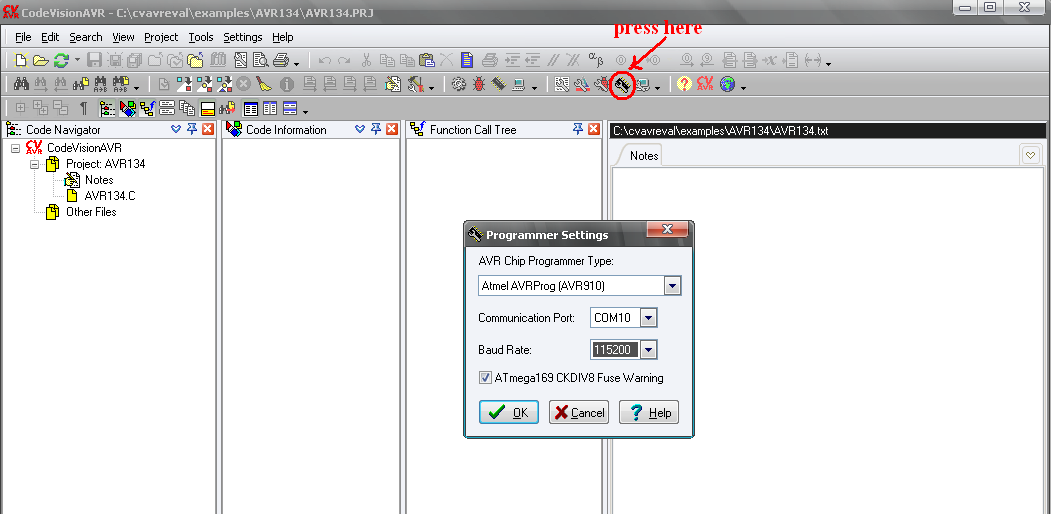Image resolution: width=1051 pixels, height=514 pixels.
Task: Toggle Messages panel toolbar icon
Action: (x=208, y=108)
